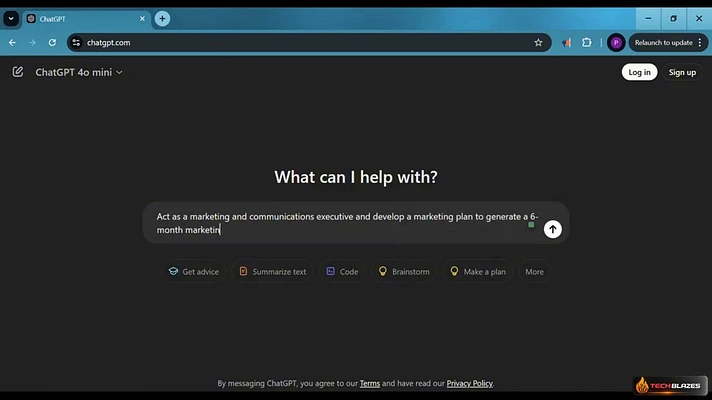Choose the Brainstorm suggestion chip
Screen dimensions: 712x400
(404, 272)
